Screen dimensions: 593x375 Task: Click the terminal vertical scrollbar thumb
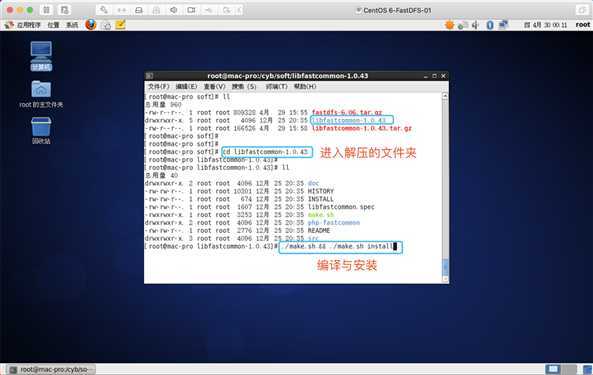[x=445, y=267]
